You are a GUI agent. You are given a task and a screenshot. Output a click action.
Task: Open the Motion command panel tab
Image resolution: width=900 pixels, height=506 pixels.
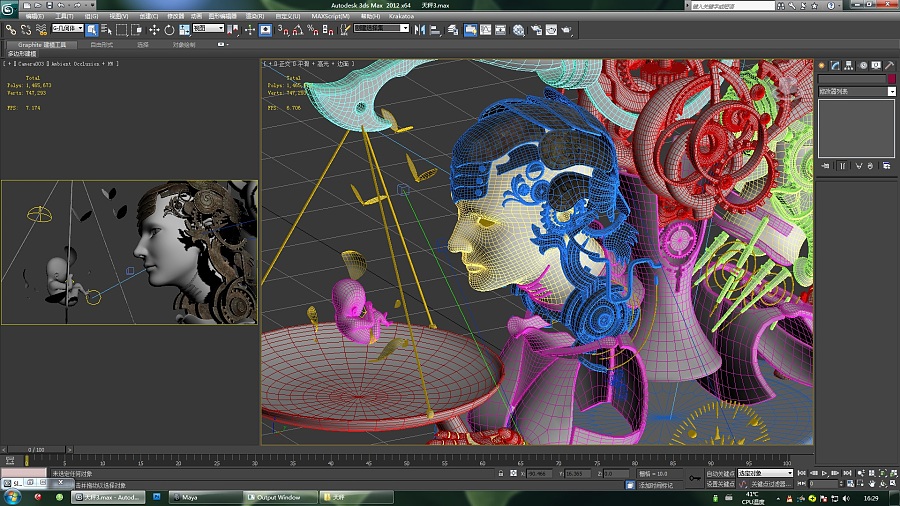[863, 65]
